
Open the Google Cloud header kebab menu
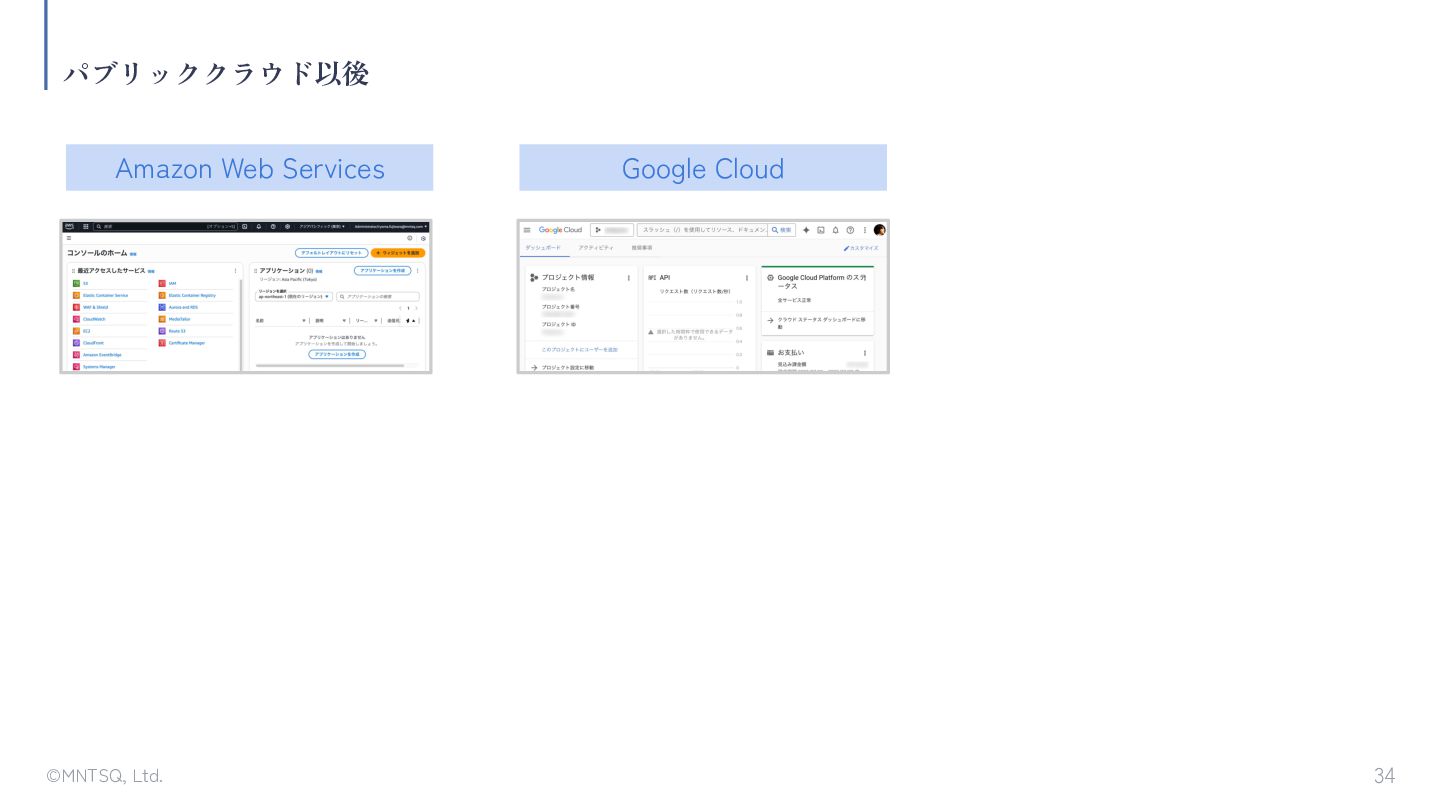865,230
